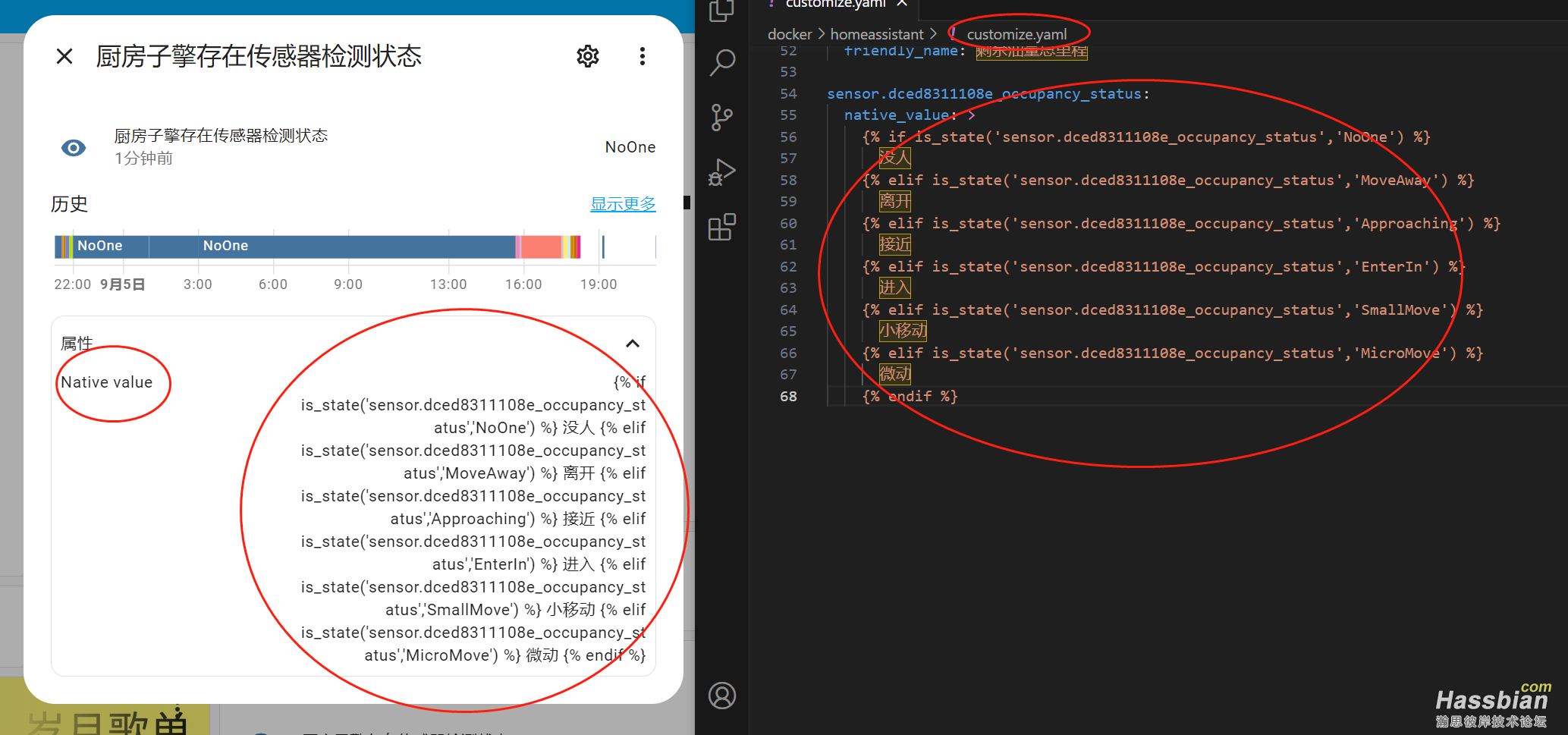Select the customize.yaml editor tab
Screen dimensions: 1568x735
(x=835, y=4)
